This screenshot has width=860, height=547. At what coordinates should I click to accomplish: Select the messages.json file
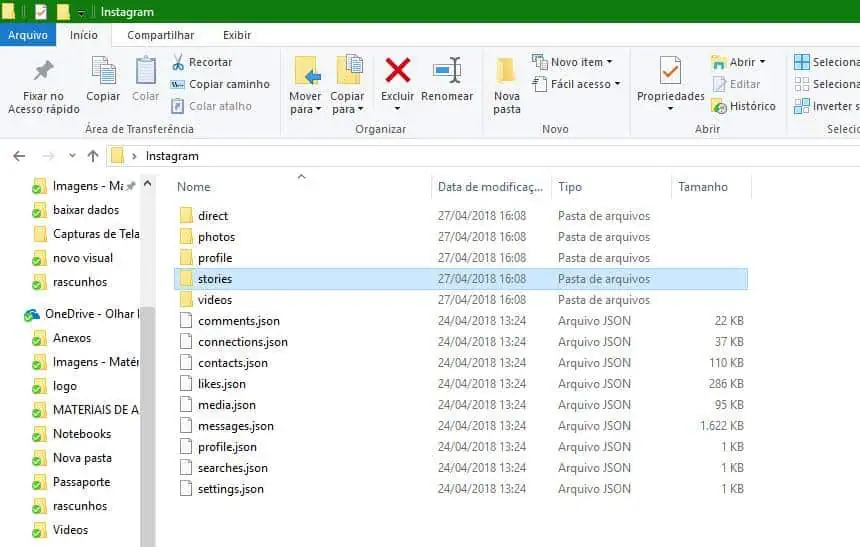coord(235,426)
